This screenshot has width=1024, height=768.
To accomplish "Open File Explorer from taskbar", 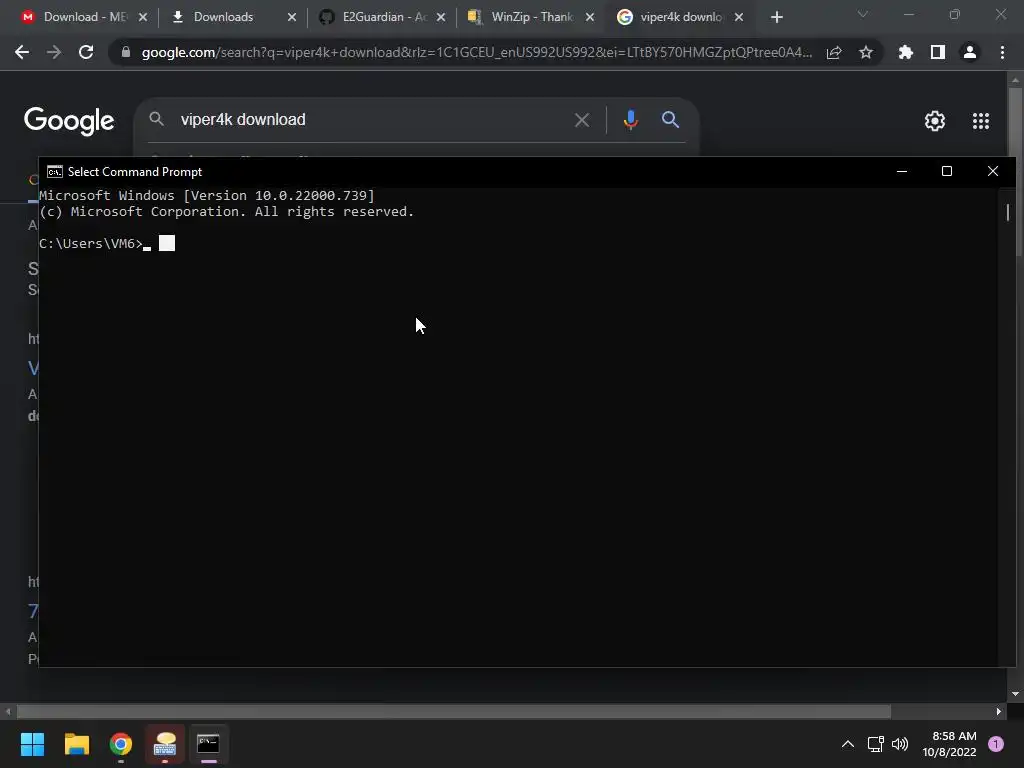I will (76, 744).
